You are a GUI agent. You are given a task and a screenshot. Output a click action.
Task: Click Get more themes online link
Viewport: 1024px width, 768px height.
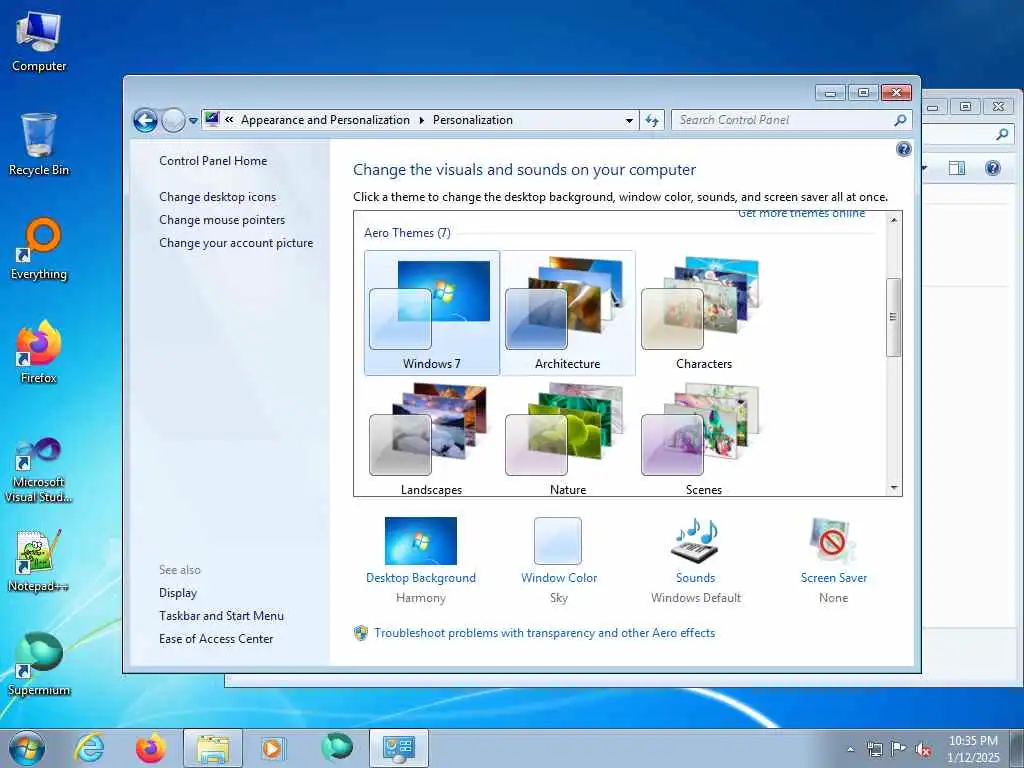point(801,214)
